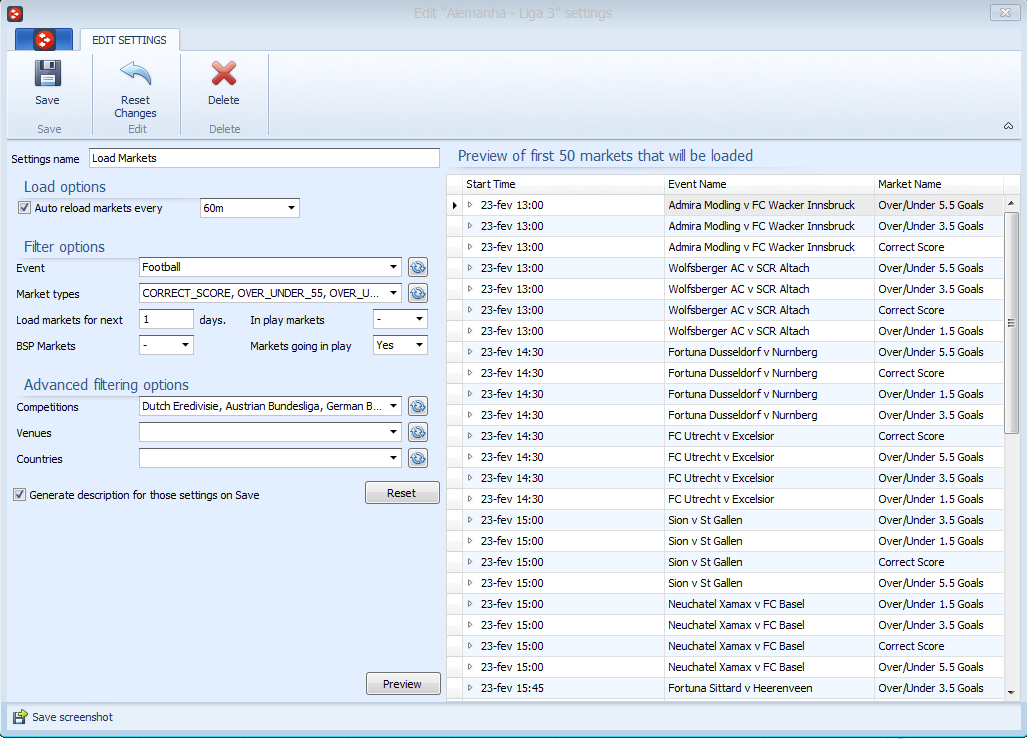Refresh the Event list
The image size is (1027, 739).
418,267
